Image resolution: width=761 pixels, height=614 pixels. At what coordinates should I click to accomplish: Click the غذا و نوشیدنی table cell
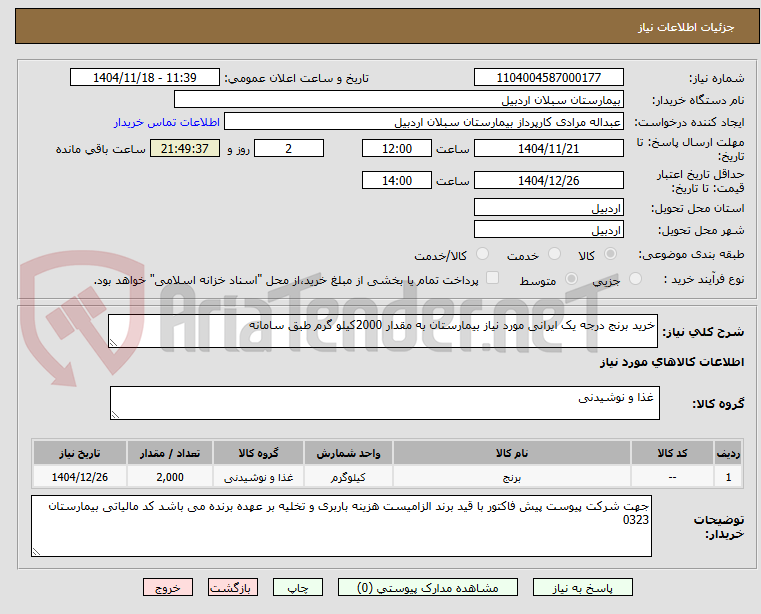point(258,477)
